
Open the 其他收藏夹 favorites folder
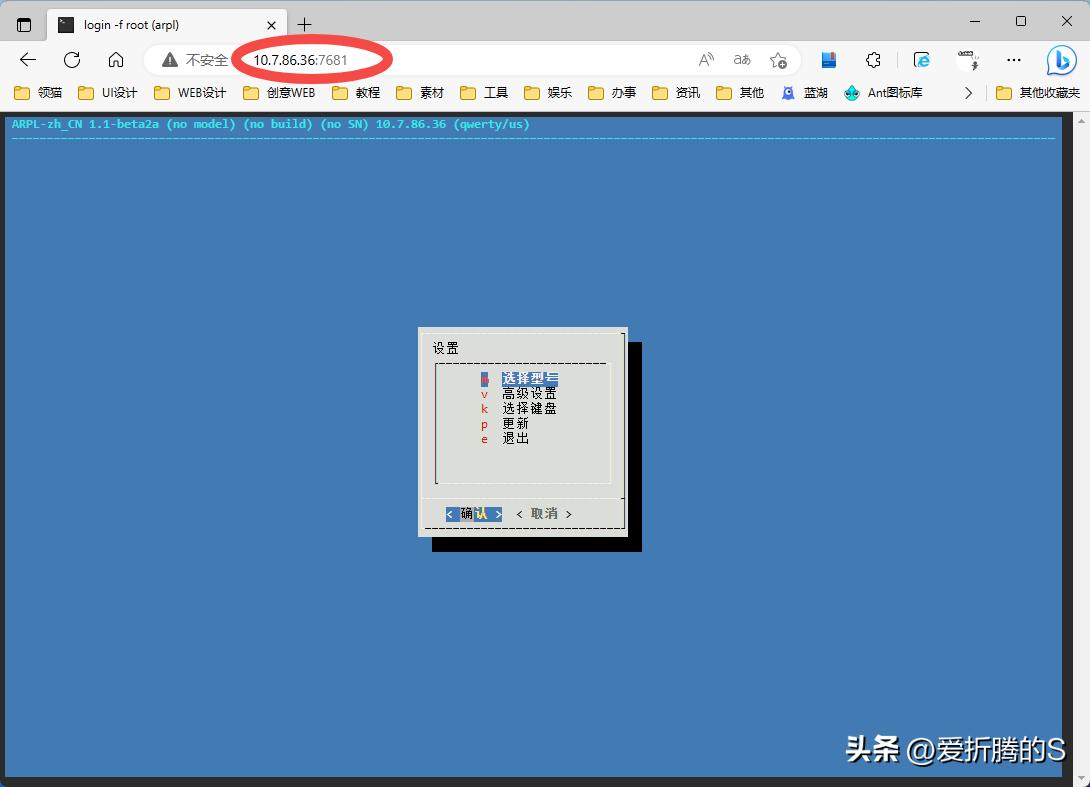[1035, 92]
